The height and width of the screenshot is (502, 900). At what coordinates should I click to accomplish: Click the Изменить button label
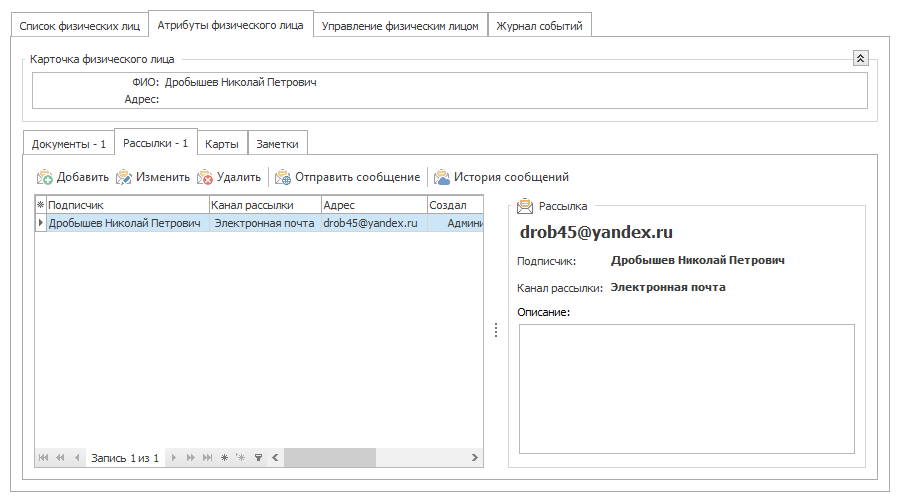tap(162, 177)
